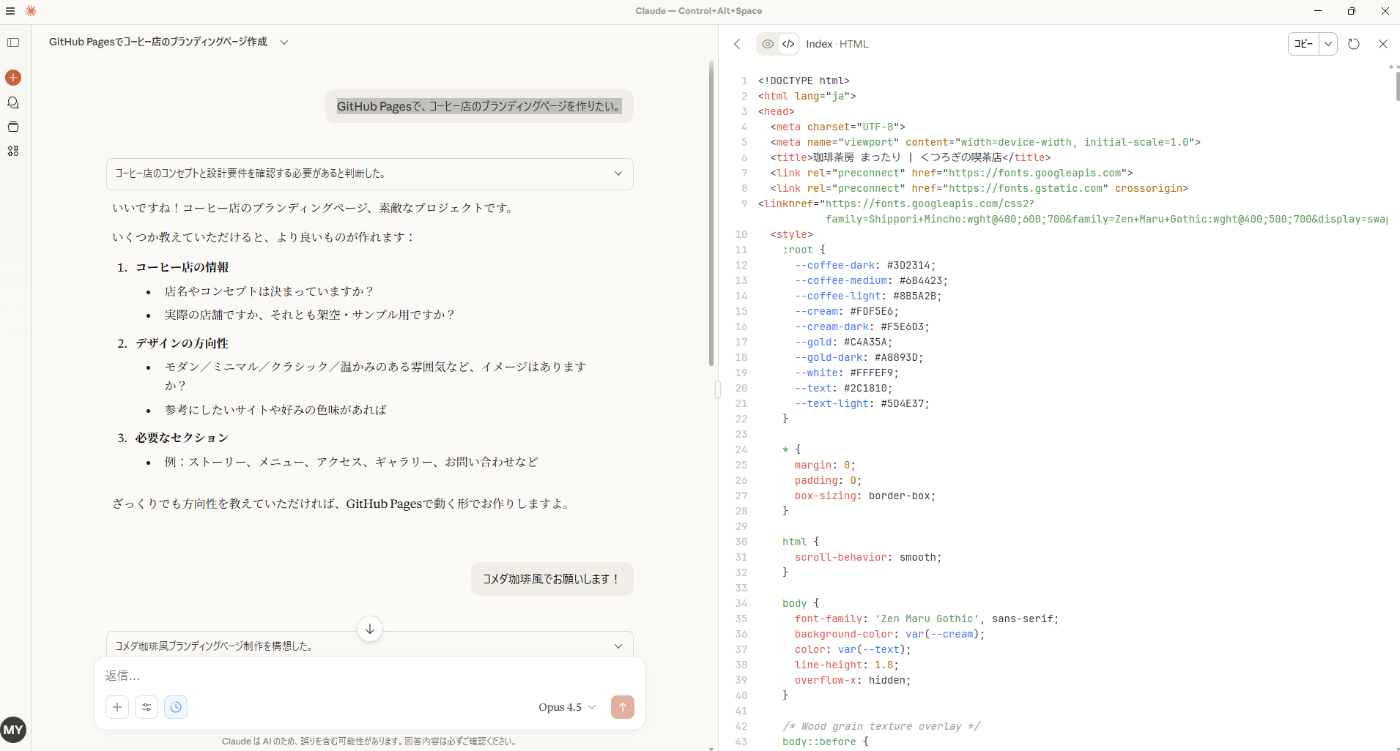Click the --text-light: #5D4E37 code line

(x=862, y=403)
